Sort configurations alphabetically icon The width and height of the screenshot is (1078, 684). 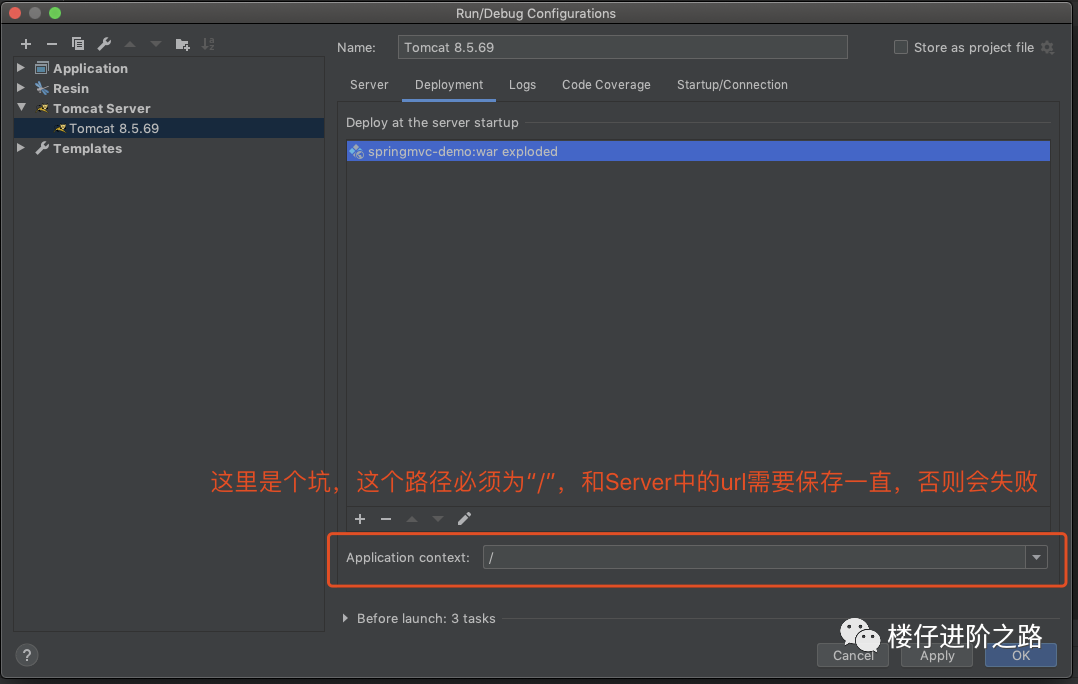(208, 44)
